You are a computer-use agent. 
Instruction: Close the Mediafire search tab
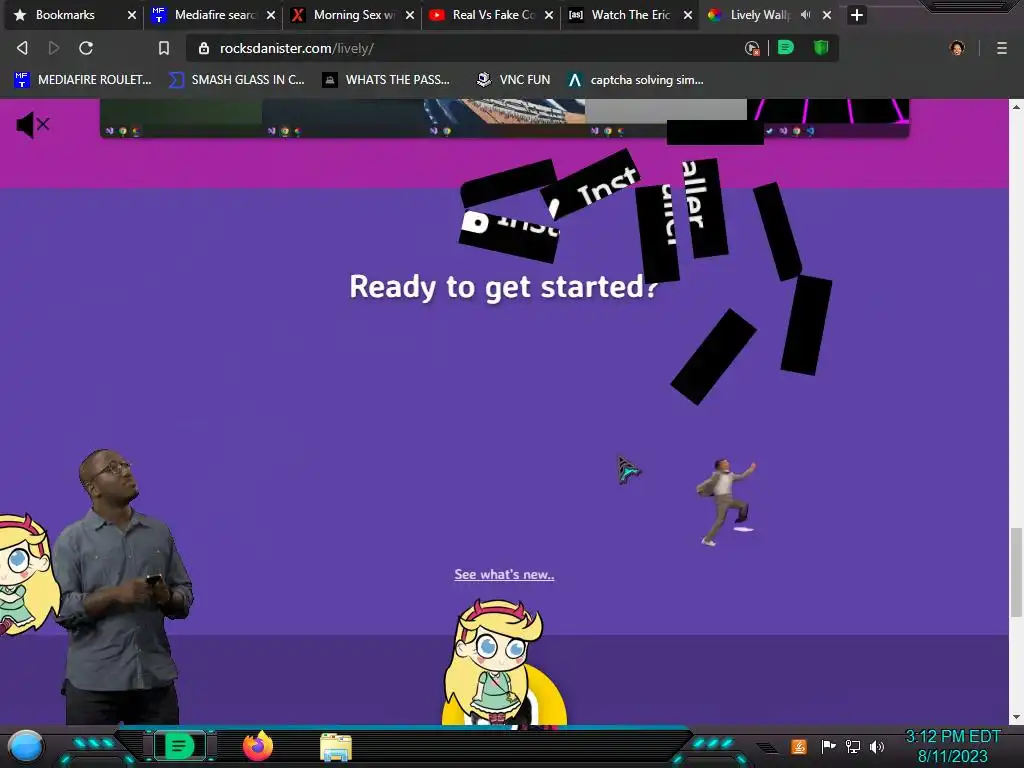270,15
